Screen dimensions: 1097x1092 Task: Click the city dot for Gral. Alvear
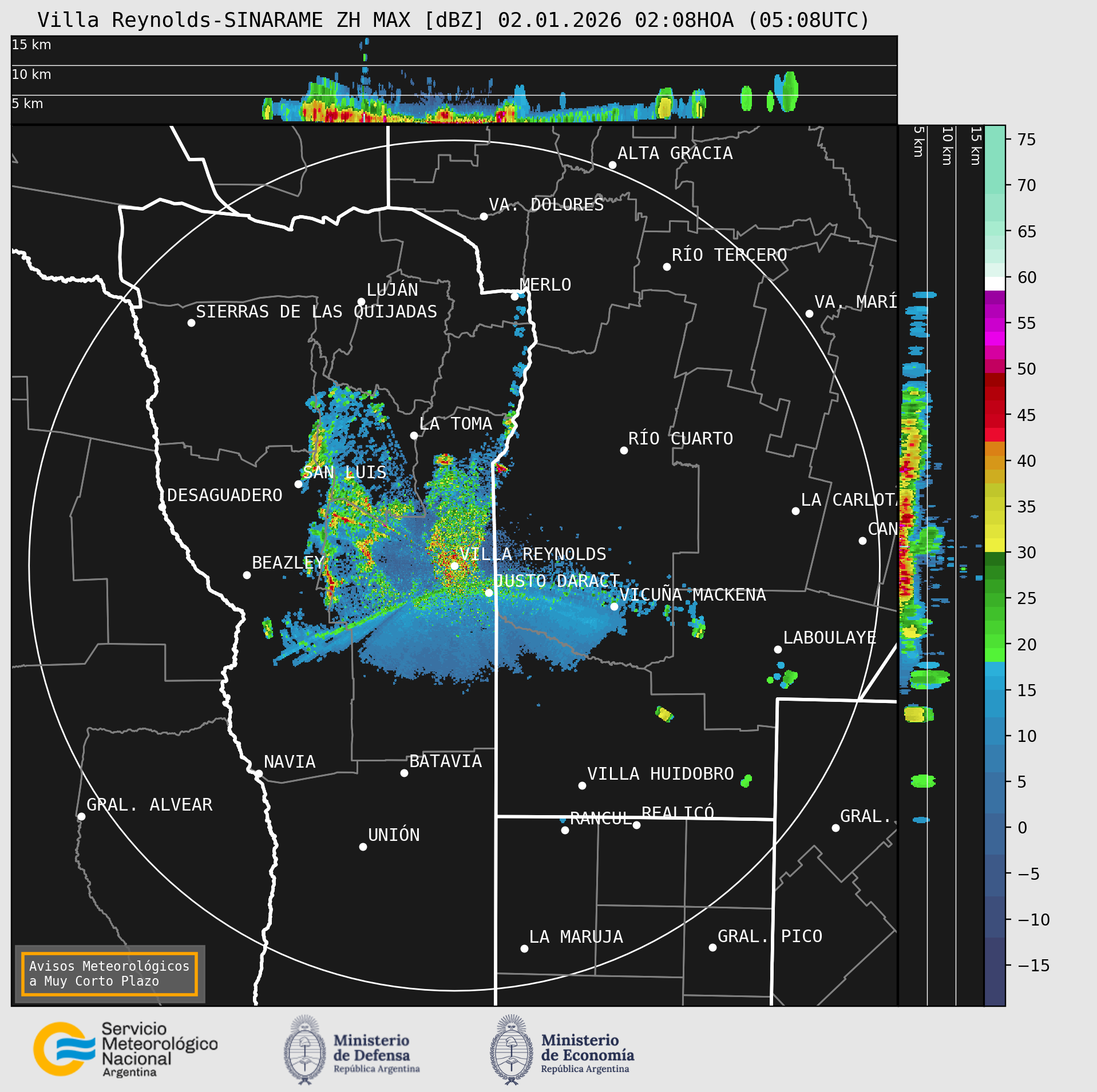(x=81, y=816)
